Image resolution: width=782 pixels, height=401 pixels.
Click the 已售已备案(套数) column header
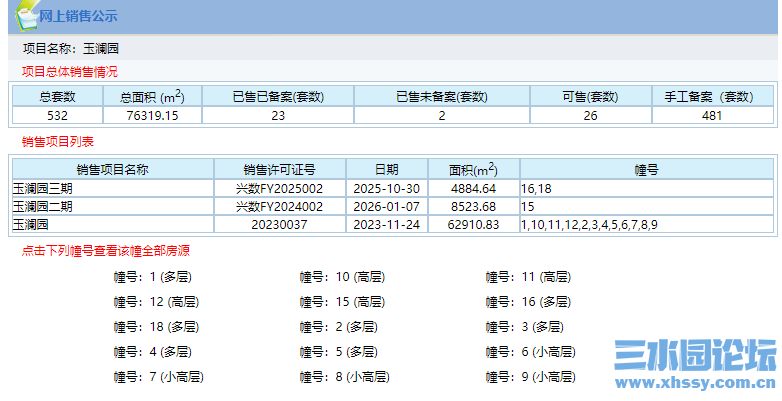pos(278,96)
